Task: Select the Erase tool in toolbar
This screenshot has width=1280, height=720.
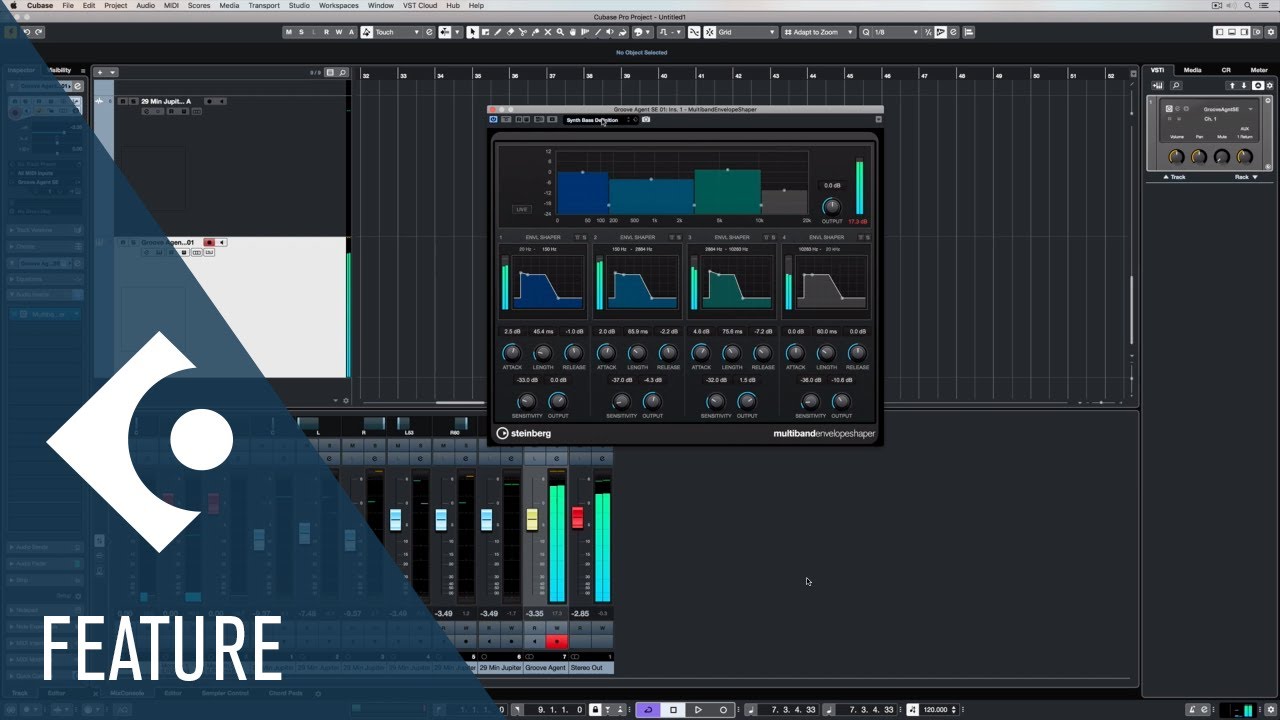Action: (x=510, y=32)
